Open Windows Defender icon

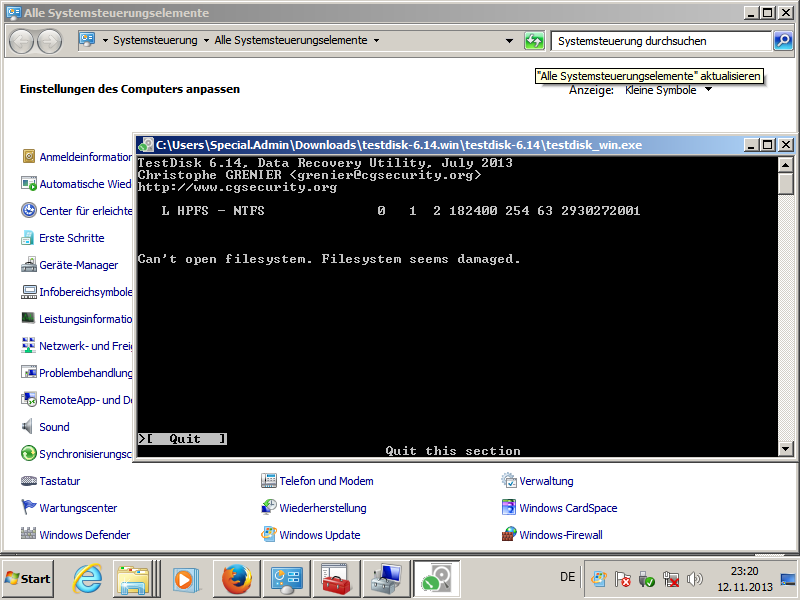point(29,534)
